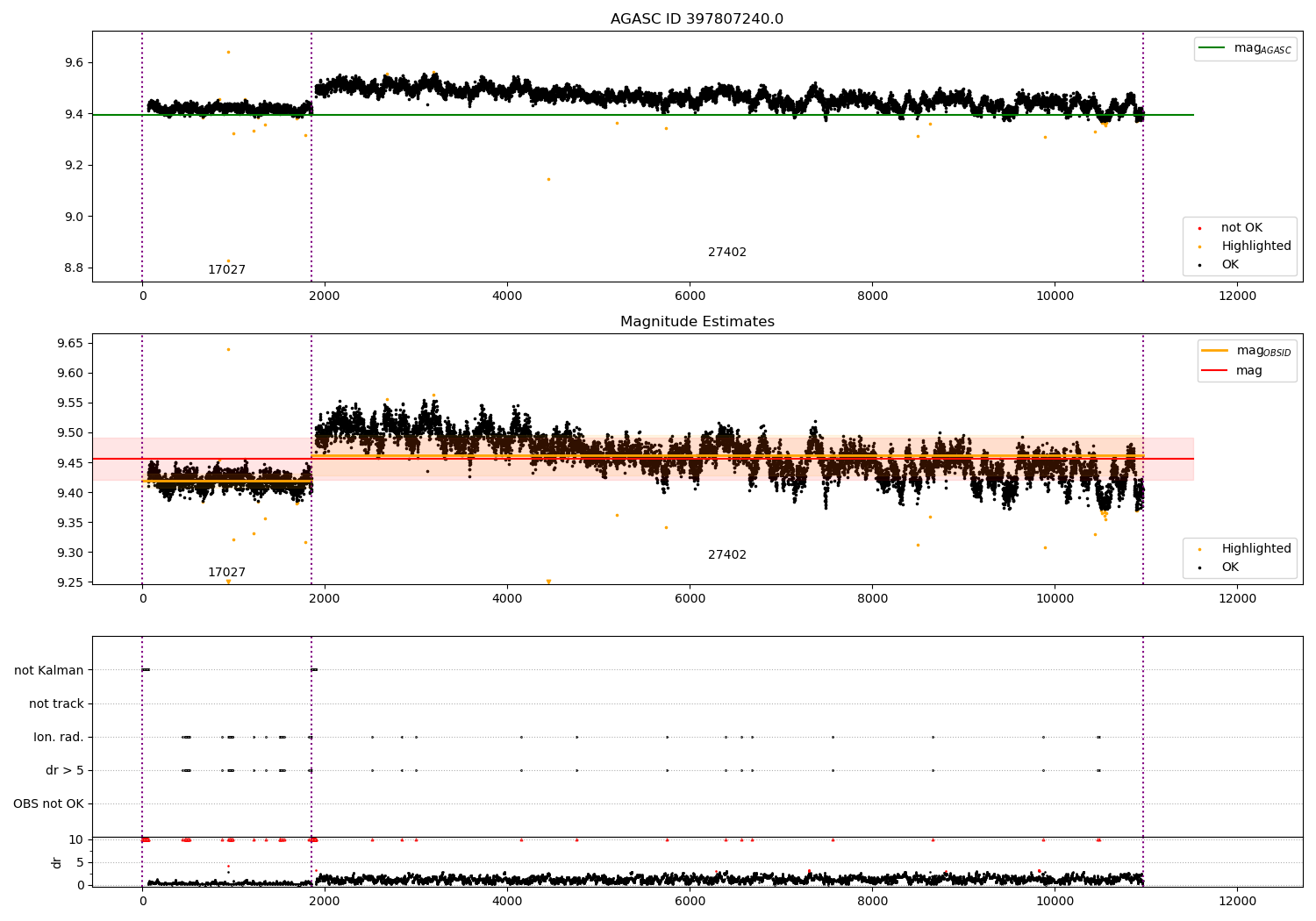This screenshot has width=1316, height=921.
Task: Click the 17027 annotation in Magnitude Estimates plot
Action: tap(226, 573)
